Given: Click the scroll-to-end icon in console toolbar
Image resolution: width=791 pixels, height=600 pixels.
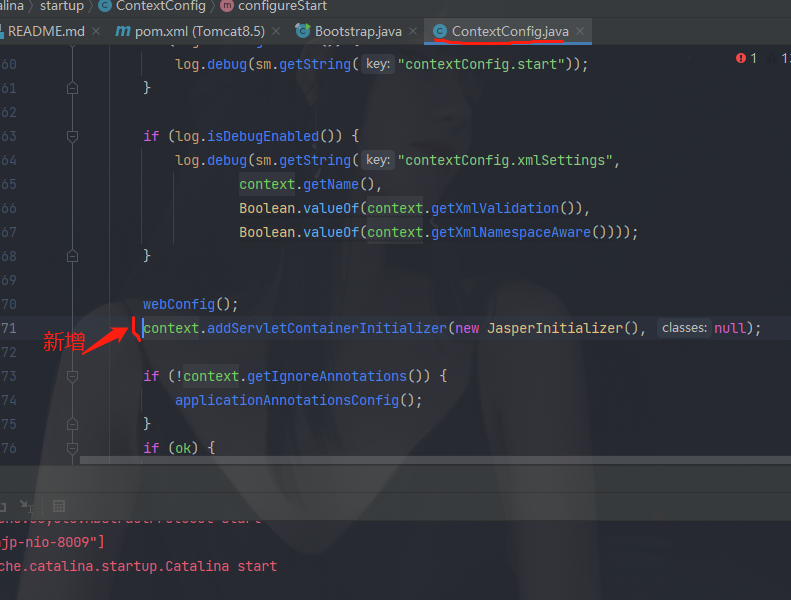Looking at the screenshot, I should (x=24, y=507).
